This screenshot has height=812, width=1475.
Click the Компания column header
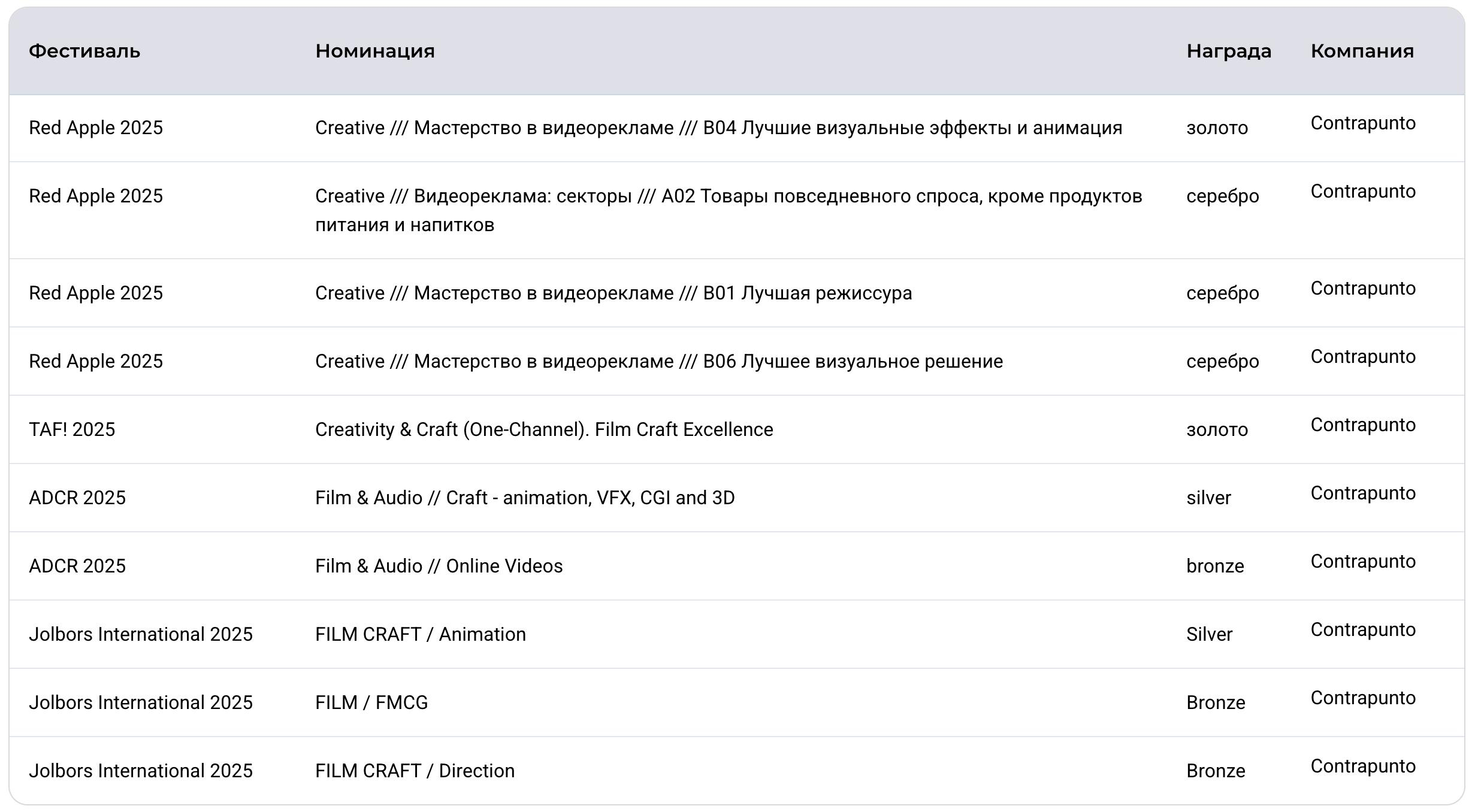[x=1362, y=51]
